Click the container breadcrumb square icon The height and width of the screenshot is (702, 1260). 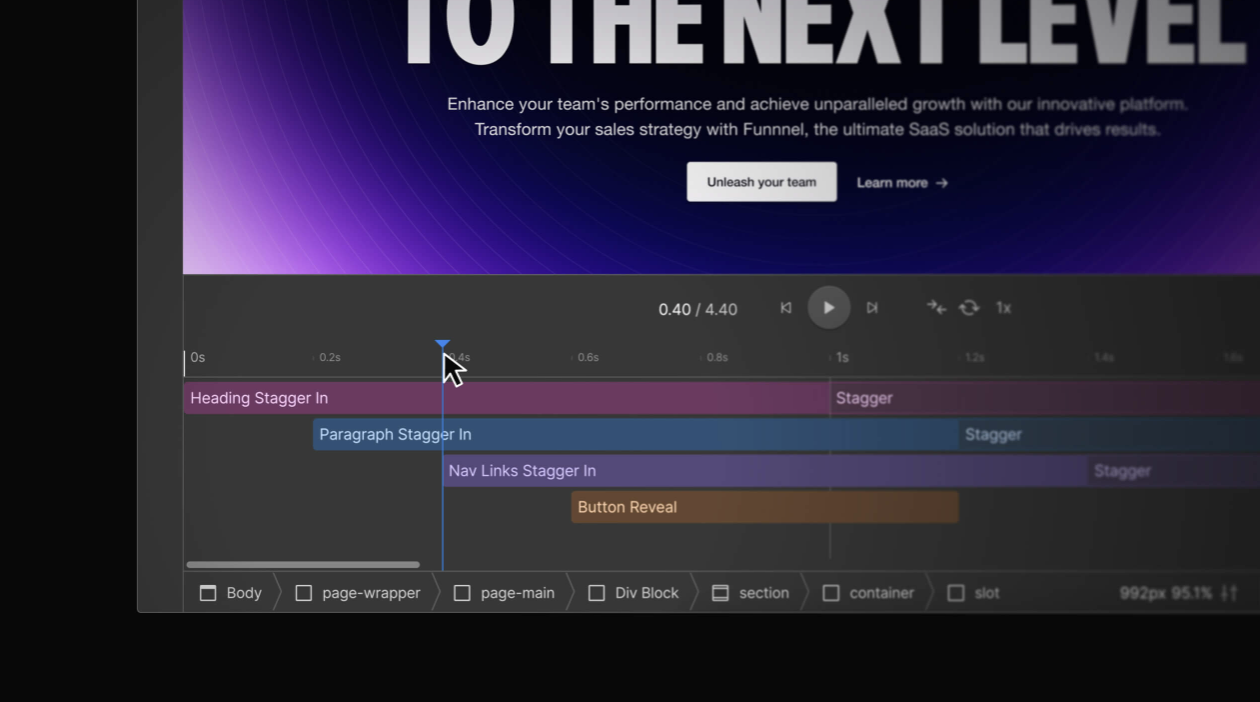click(x=831, y=593)
